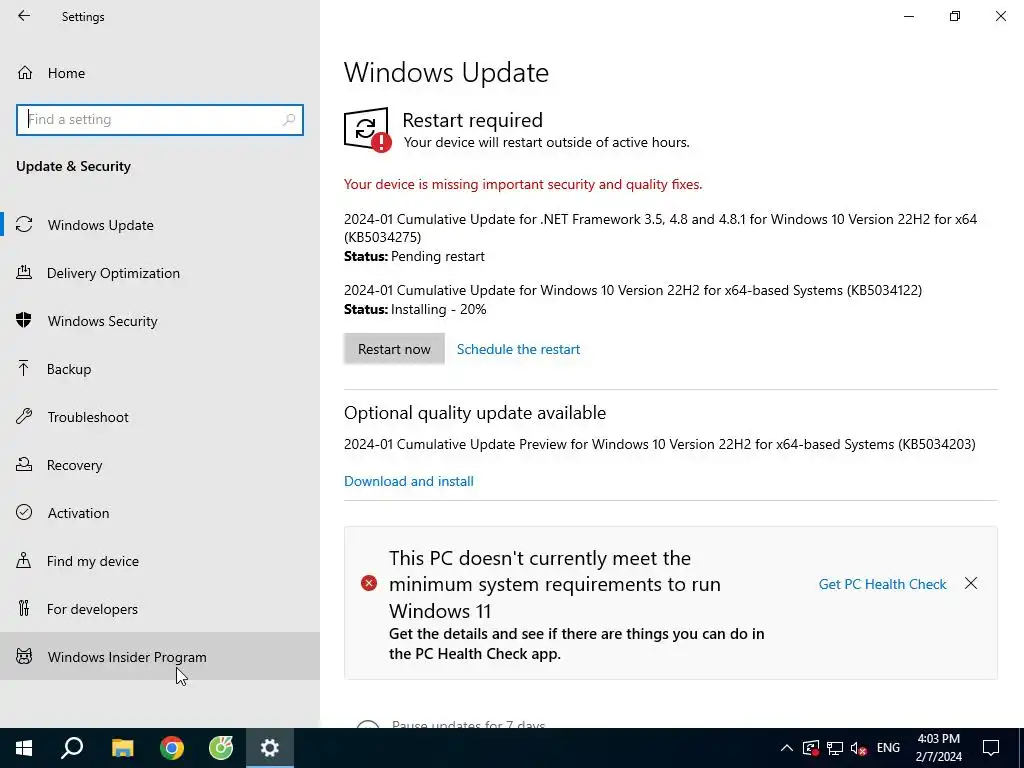Show hidden system tray icons
The height and width of the screenshot is (768, 1024).
tap(787, 748)
